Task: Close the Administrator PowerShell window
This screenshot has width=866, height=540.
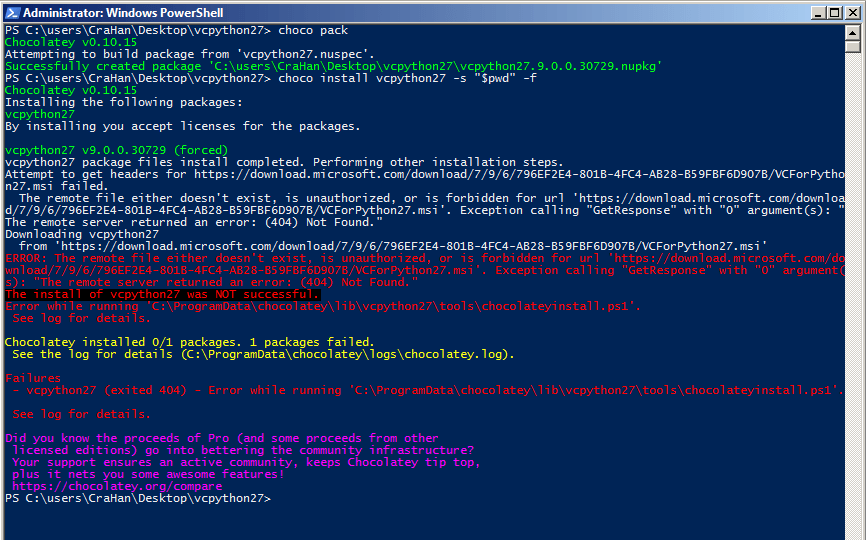Action: (x=853, y=13)
